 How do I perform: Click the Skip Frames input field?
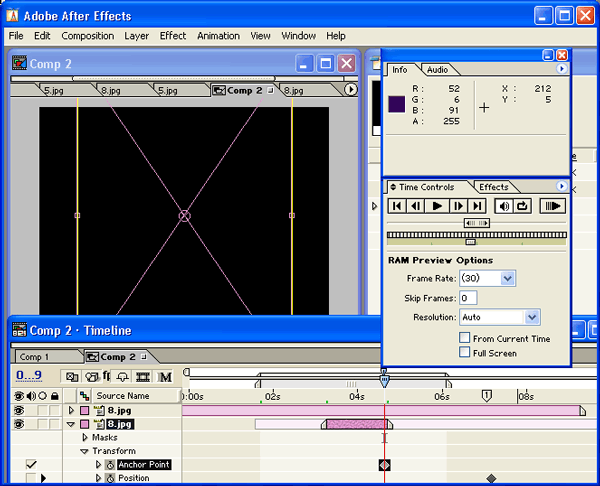[x=468, y=298]
